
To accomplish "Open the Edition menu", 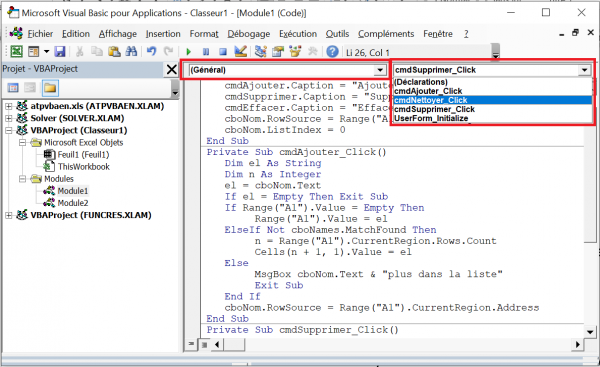I will pos(76,34).
